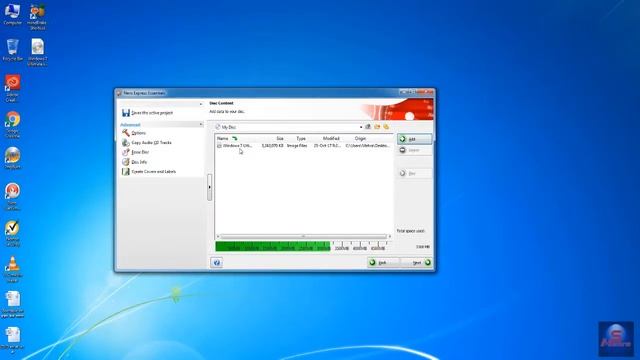
Task: Save the active project
Action: click(147, 113)
